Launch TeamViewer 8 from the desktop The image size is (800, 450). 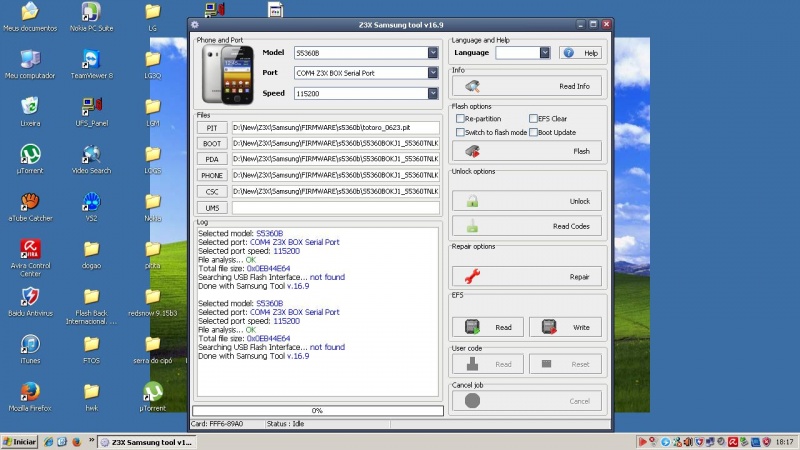91,64
